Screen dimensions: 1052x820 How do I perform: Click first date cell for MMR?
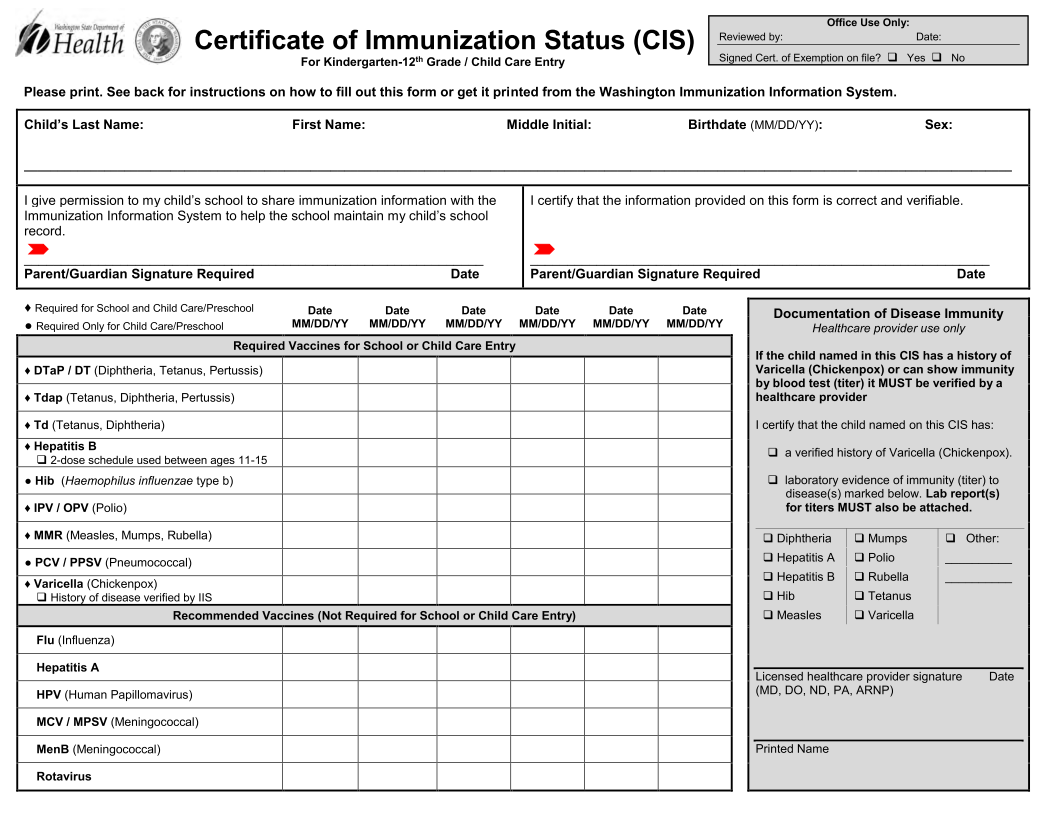(320, 535)
